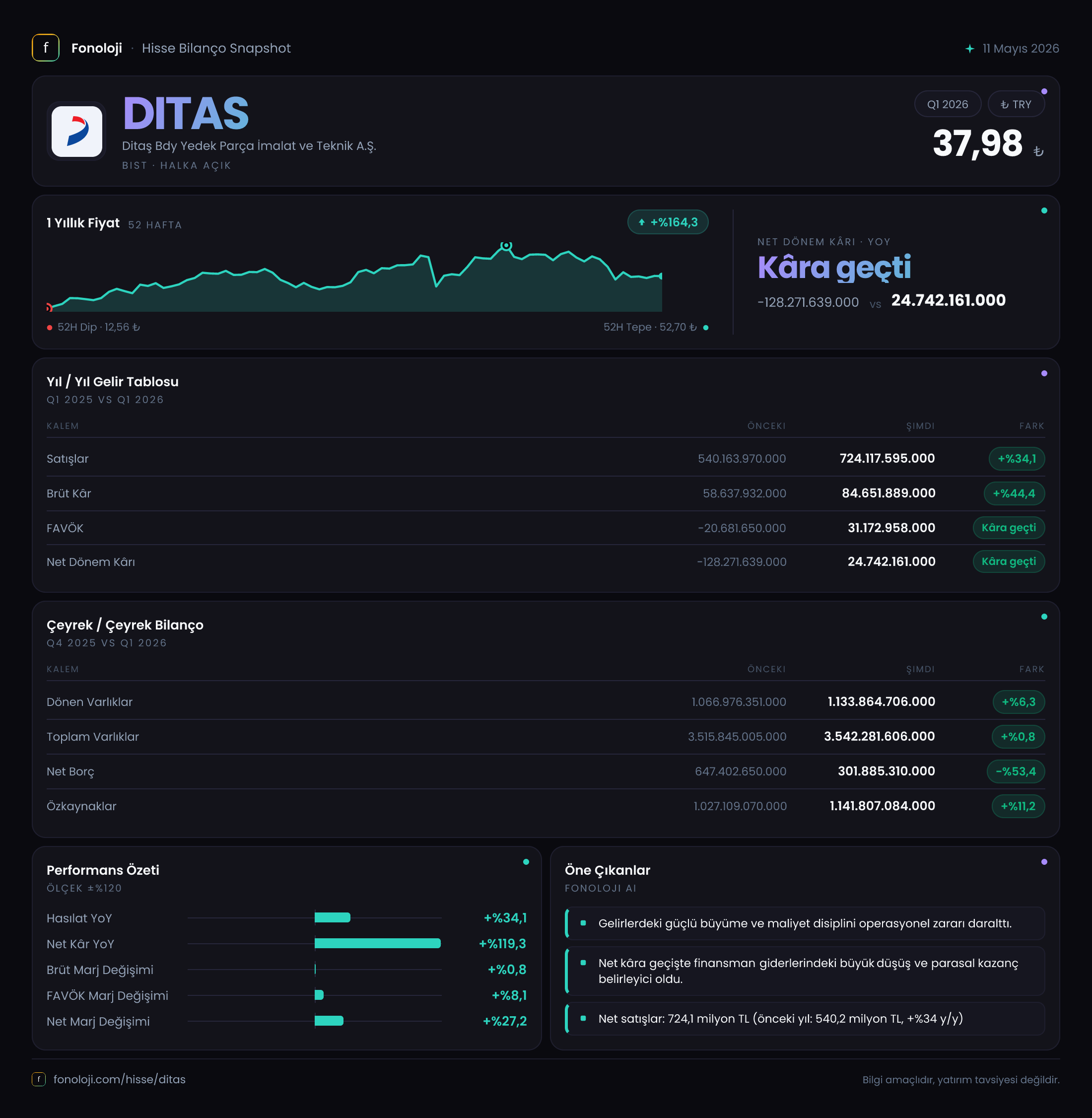Click the Toplam Varlıklar value 3.542.281.606.000

click(x=879, y=737)
